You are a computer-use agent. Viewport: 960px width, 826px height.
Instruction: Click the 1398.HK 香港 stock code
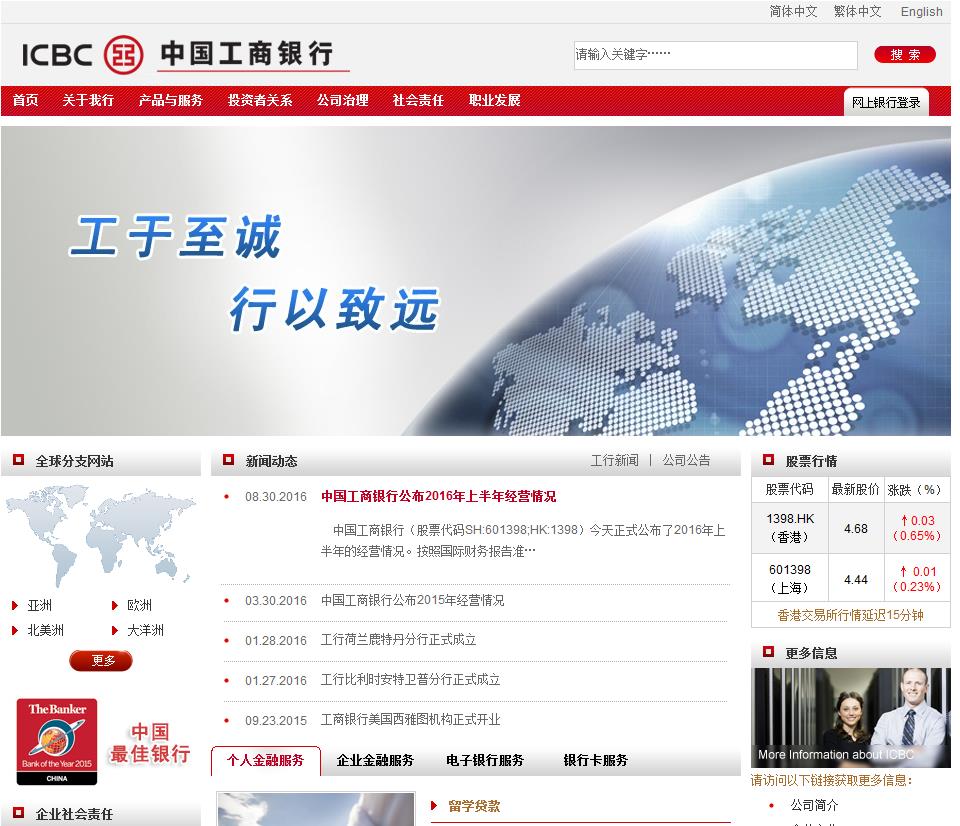click(790, 528)
